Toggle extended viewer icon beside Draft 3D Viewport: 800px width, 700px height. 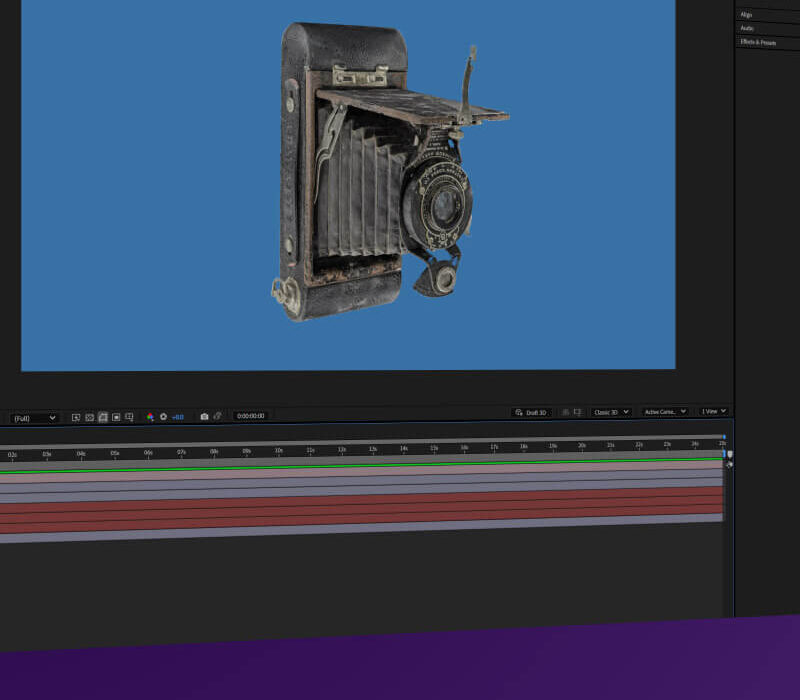click(578, 412)
